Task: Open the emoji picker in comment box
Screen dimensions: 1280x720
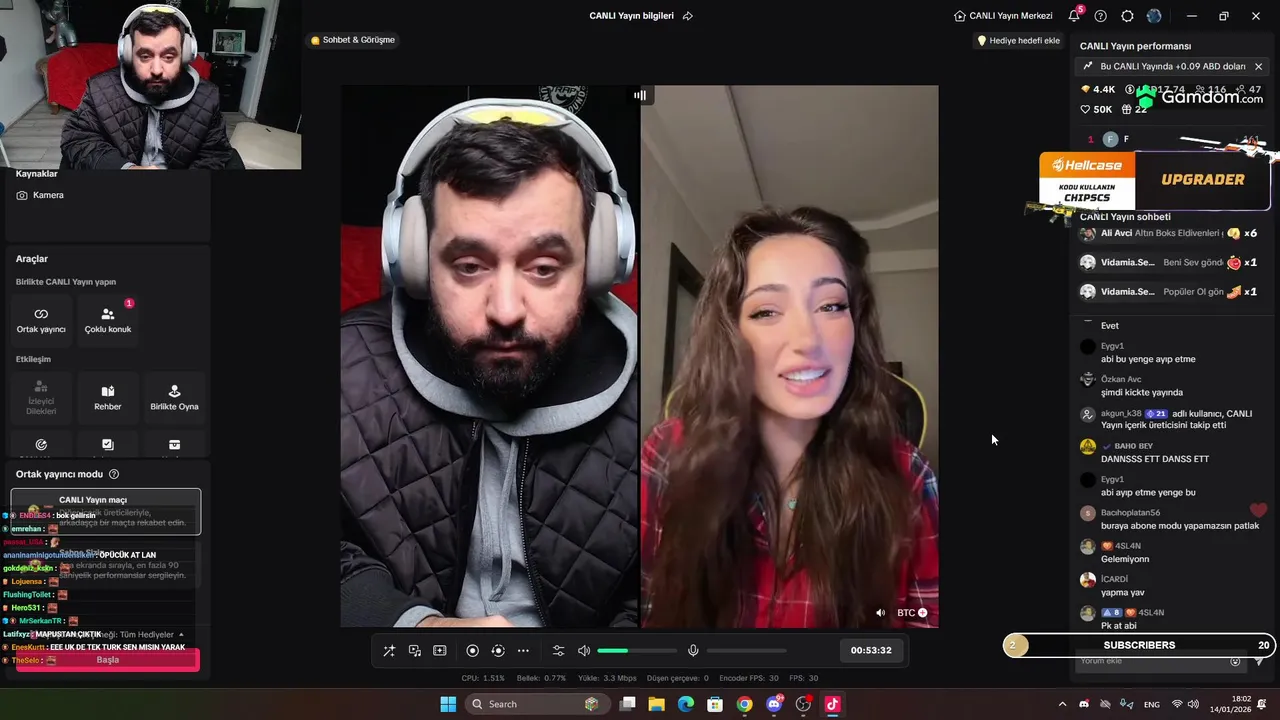Action: (1235, 661)
